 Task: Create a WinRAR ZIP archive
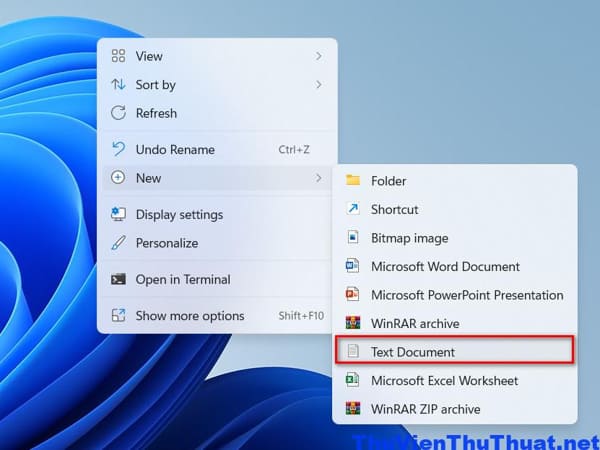tap(455, 409)
